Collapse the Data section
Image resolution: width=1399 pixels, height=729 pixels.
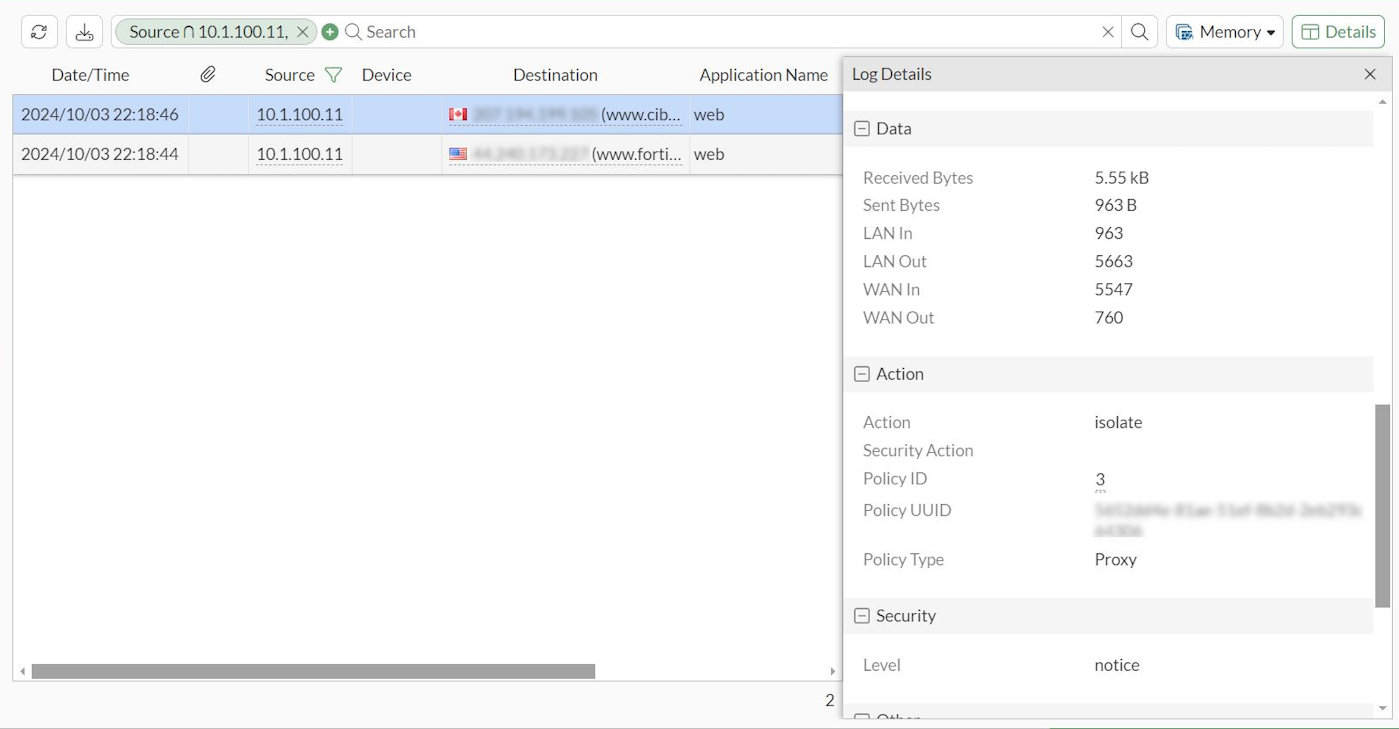click(x=861, y=128)
